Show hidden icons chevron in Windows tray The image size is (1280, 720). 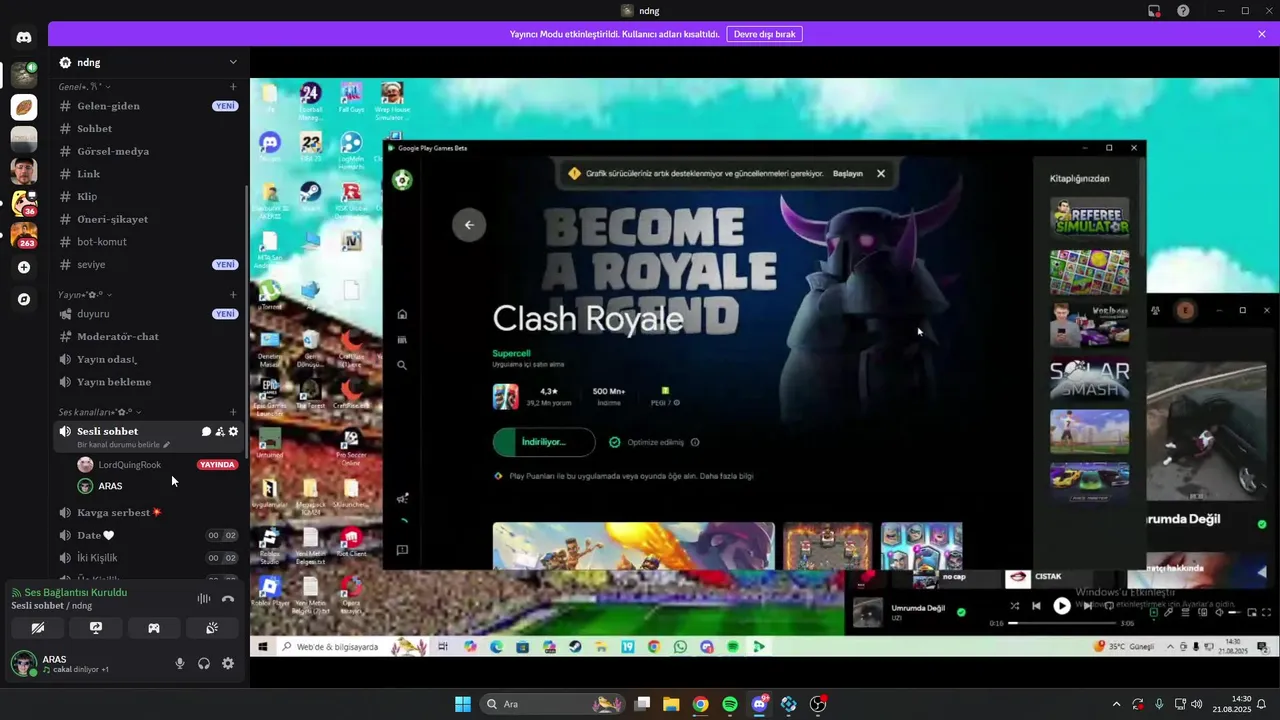click(1117, 704)
